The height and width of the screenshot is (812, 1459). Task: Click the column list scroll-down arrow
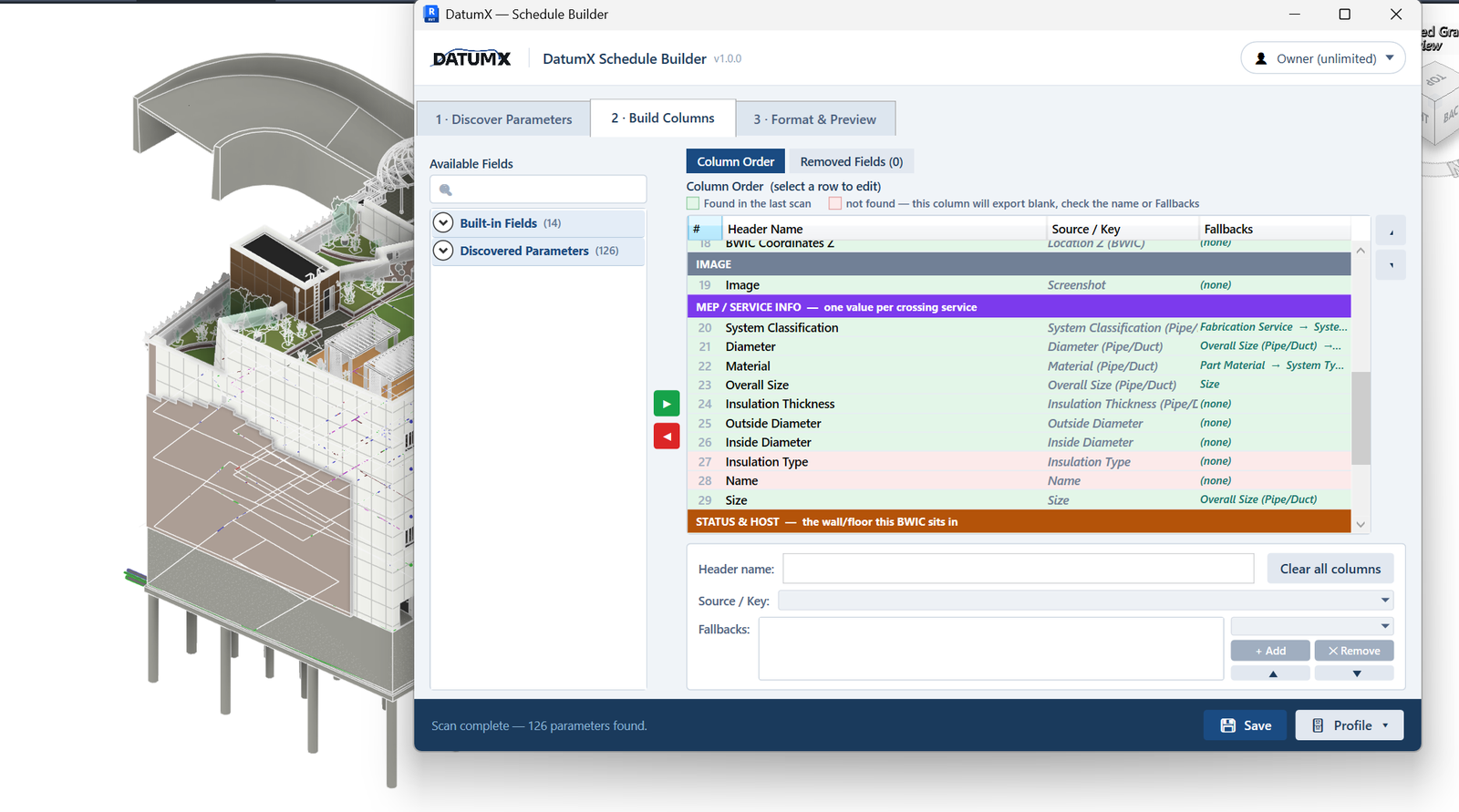tap(1361, 524)
